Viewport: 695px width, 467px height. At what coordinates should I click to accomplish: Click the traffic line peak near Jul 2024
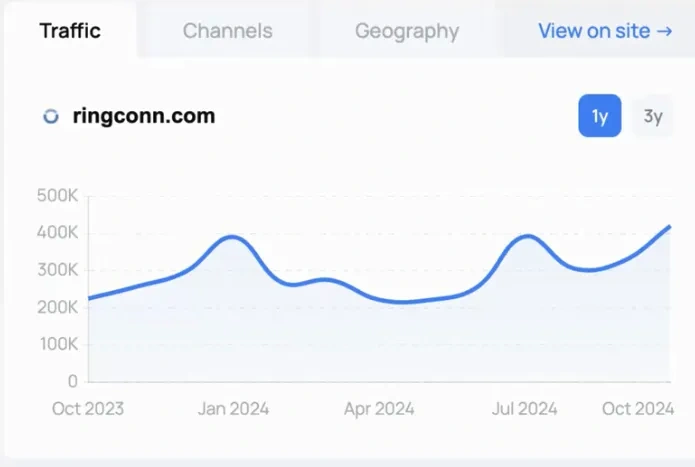[527, 236]
